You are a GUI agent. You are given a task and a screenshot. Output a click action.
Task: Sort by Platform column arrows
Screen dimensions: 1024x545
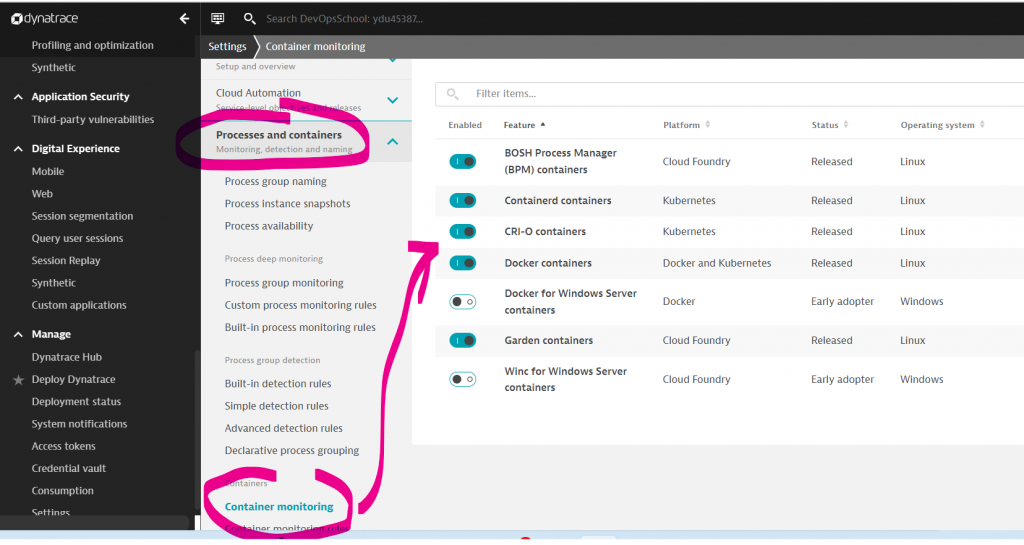point(708,125)
